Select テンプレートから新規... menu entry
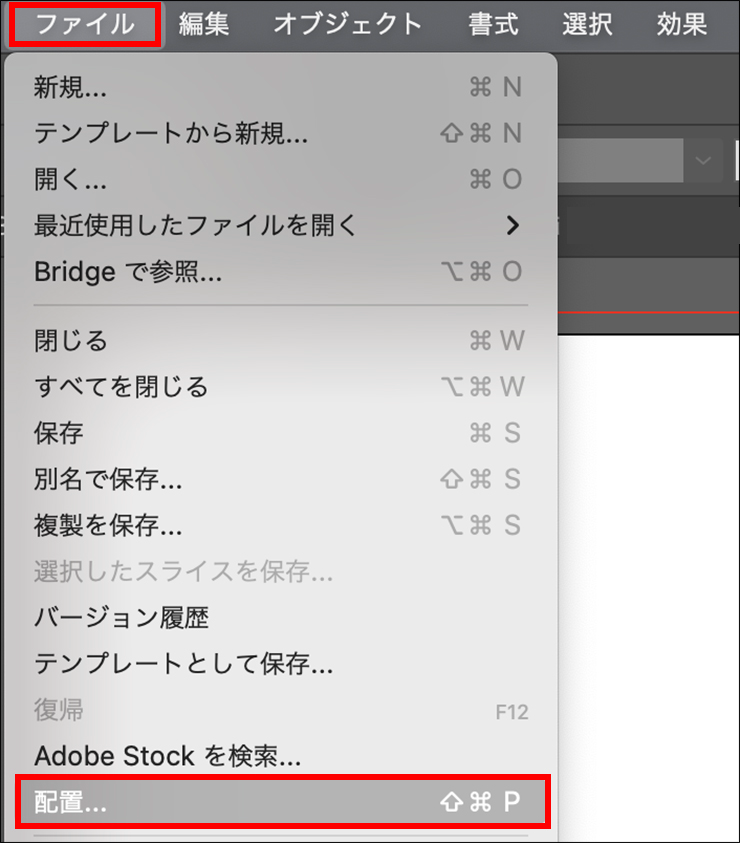This screenshot has height=843, width=740. 171,133
